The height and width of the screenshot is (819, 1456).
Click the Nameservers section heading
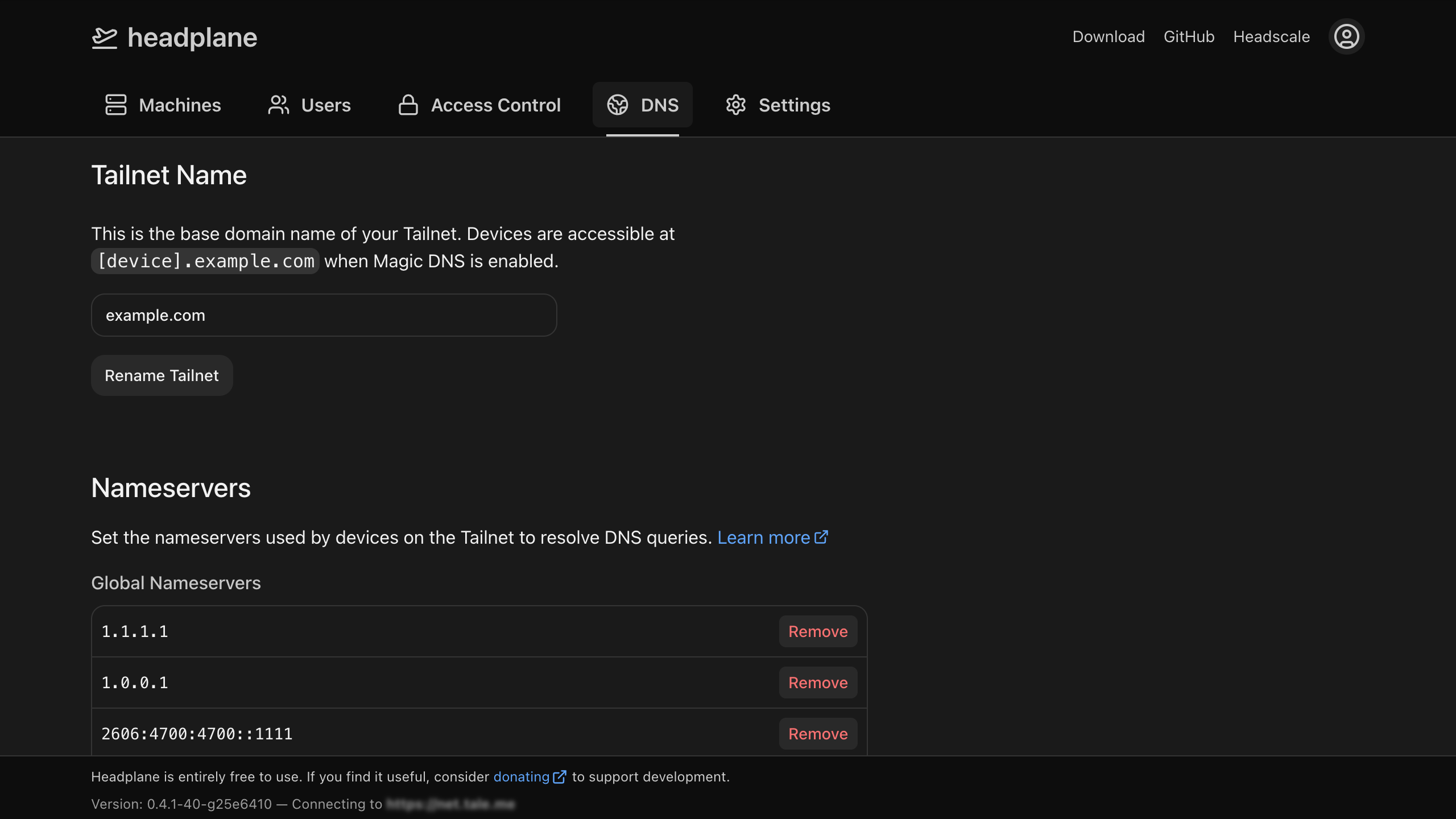coord(171,488)
